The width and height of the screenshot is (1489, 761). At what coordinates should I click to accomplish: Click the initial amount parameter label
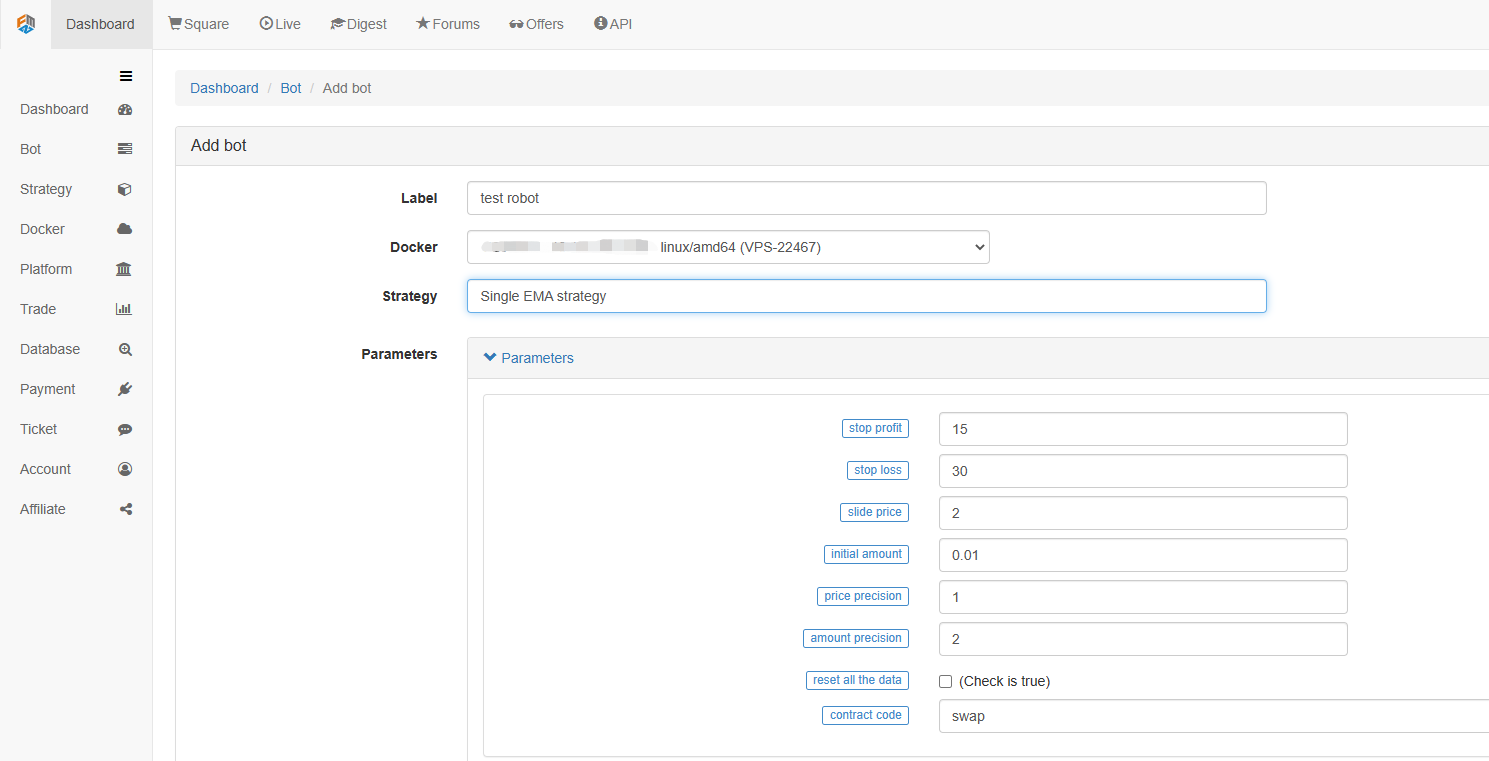866,554
